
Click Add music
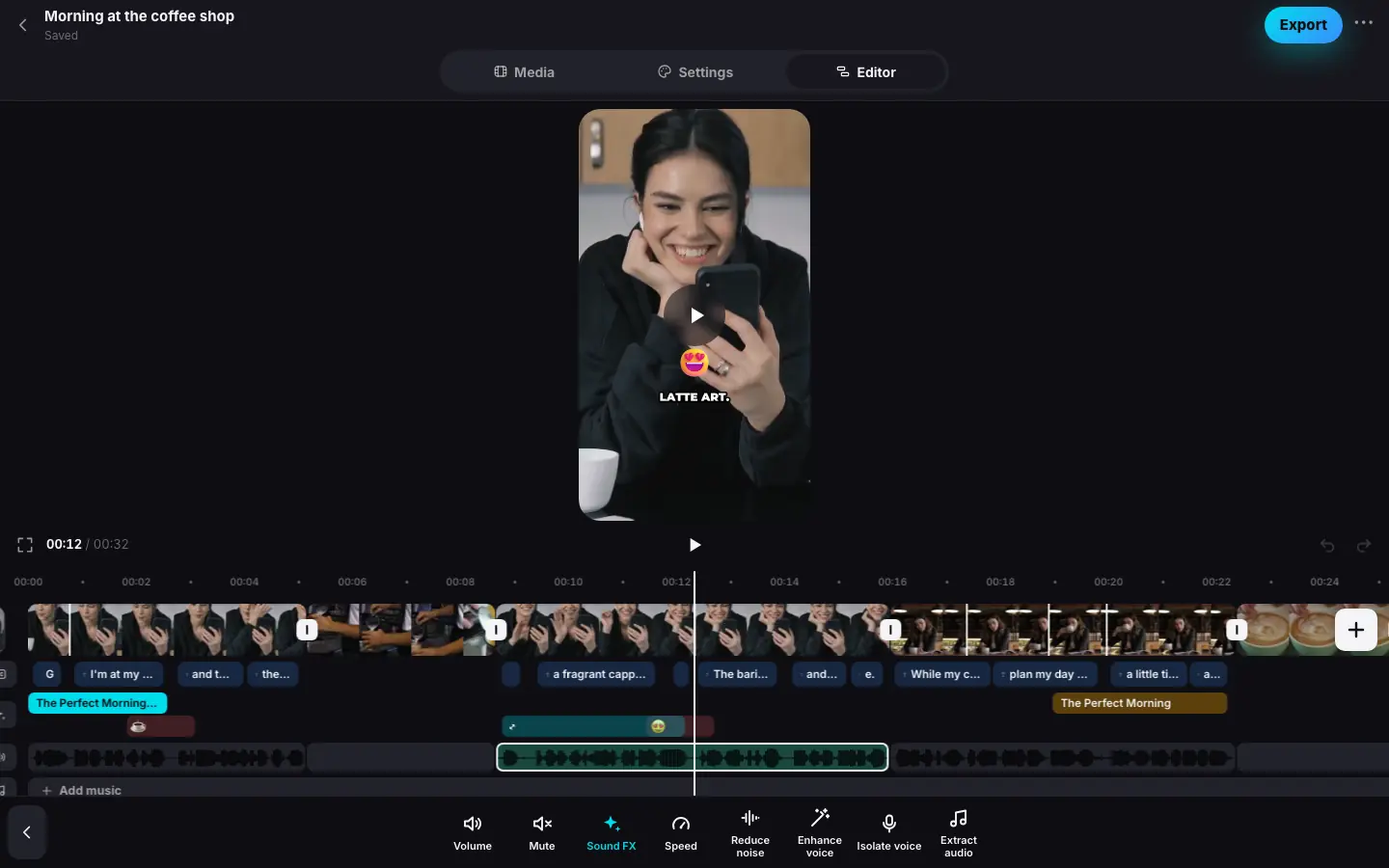click(81, 790)
